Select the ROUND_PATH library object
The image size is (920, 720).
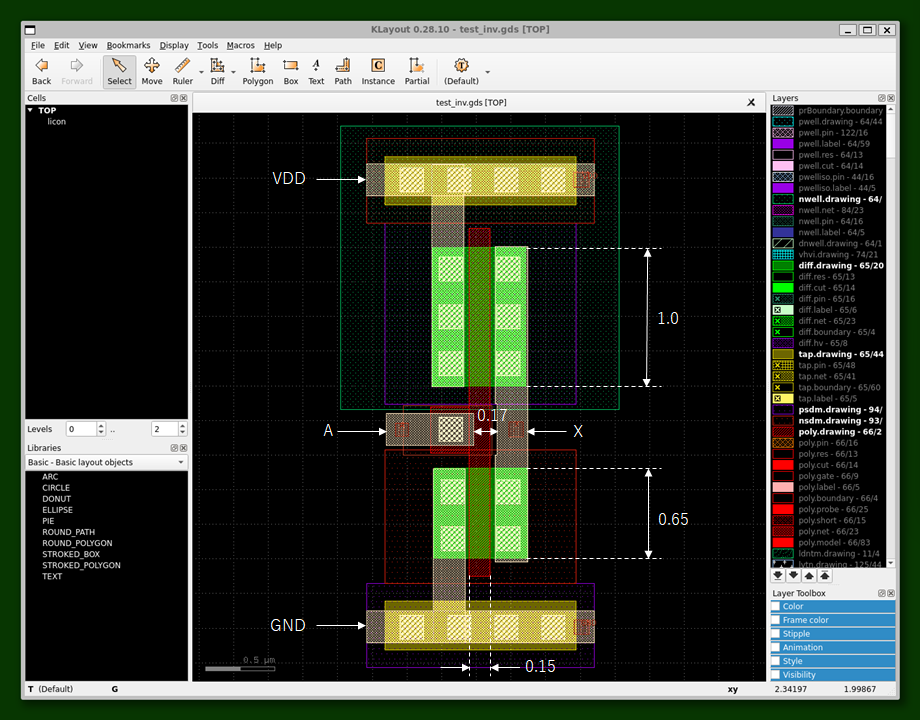pyautogui.click(x=68, y=532)
